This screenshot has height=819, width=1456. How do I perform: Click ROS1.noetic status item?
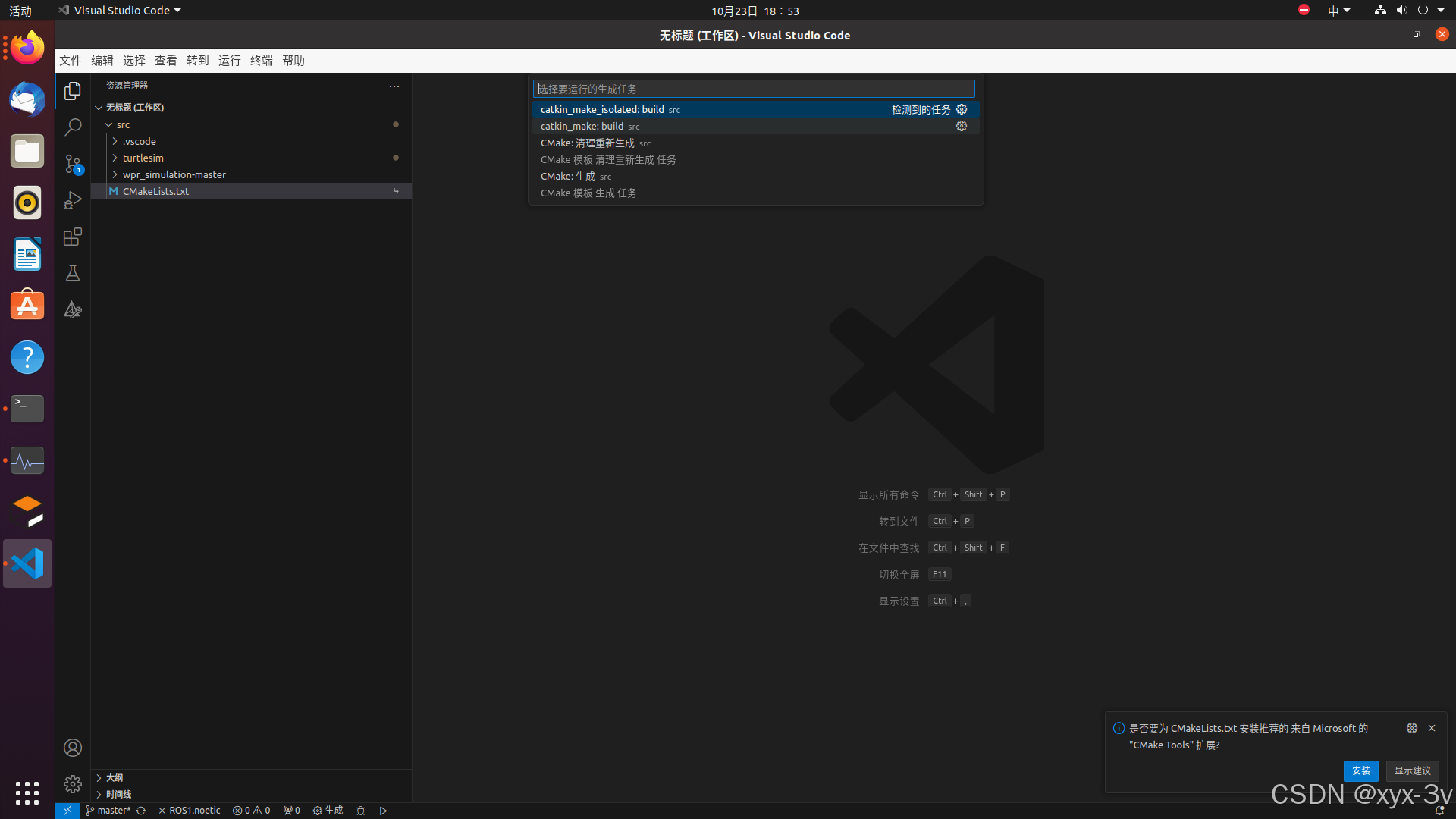190,811
